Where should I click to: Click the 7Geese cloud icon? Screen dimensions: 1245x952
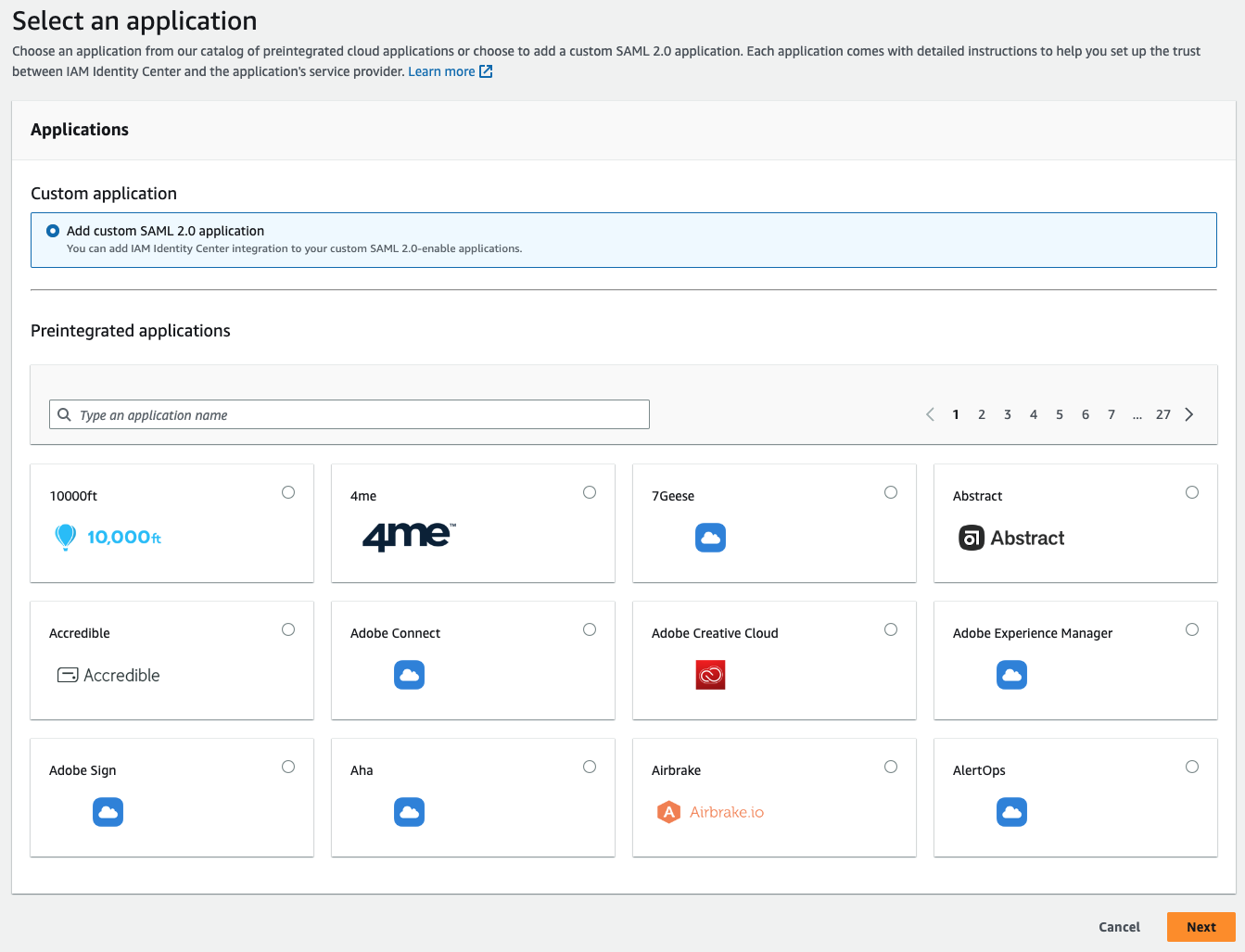[710, 538]
